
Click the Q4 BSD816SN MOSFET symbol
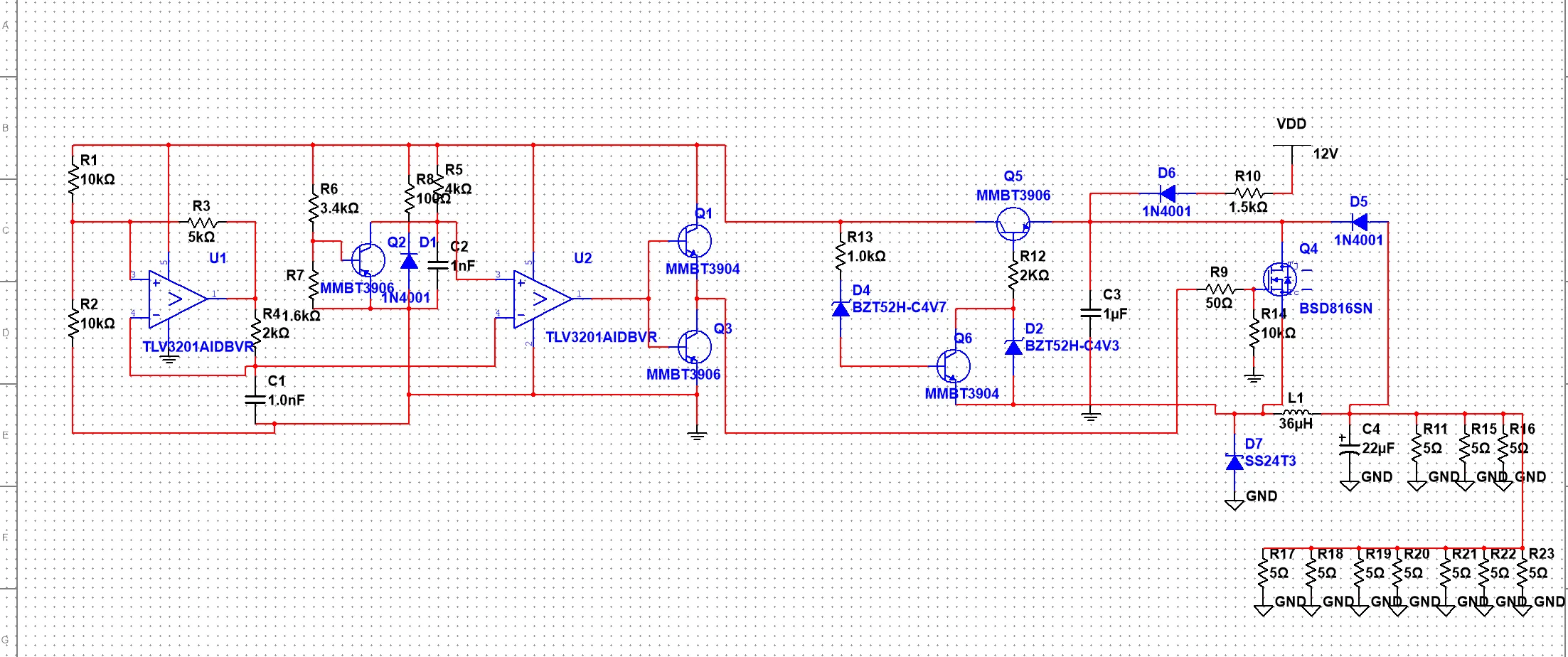tap(1280, 279)
